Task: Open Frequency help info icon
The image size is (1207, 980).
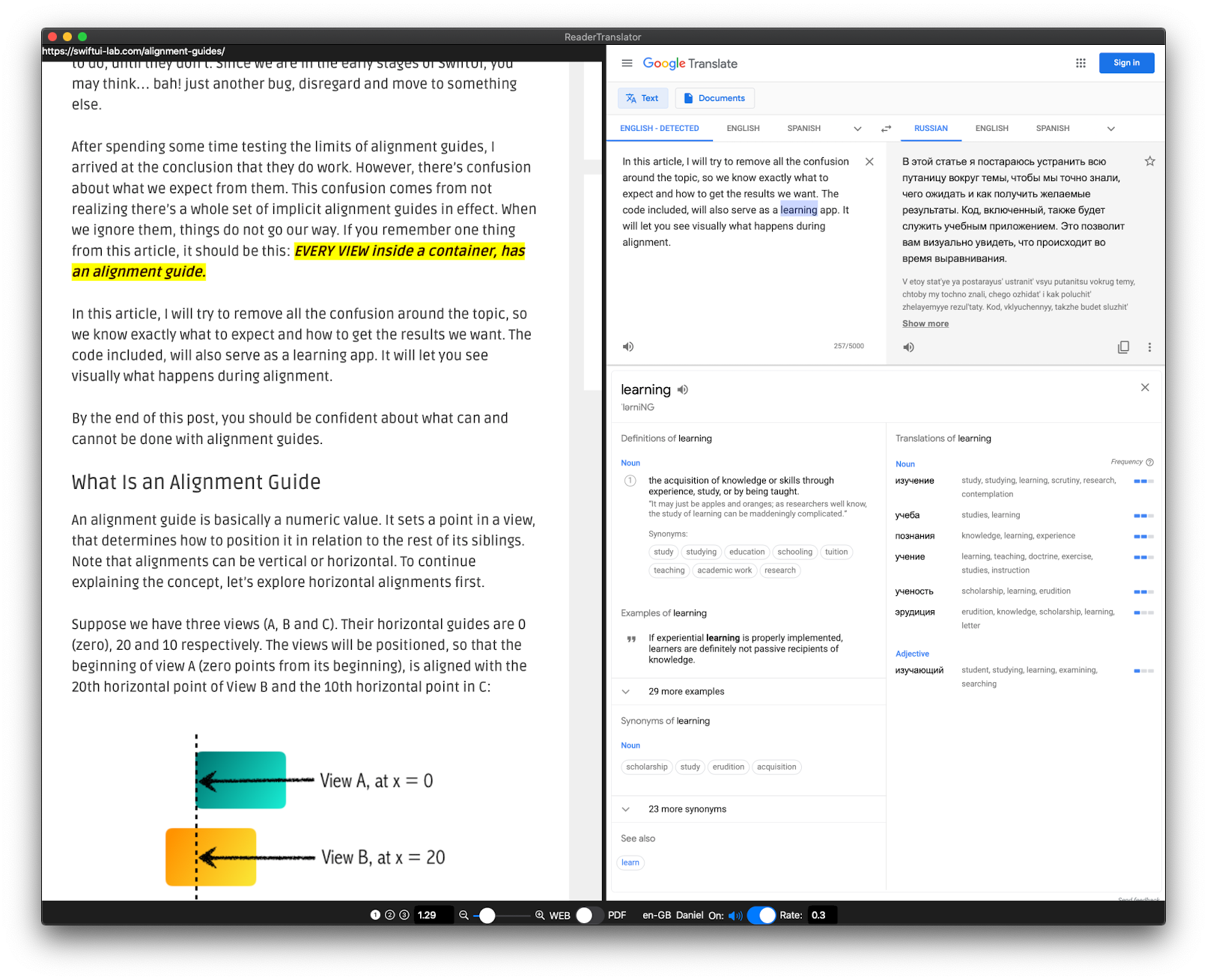Action: click(1149, 462)
